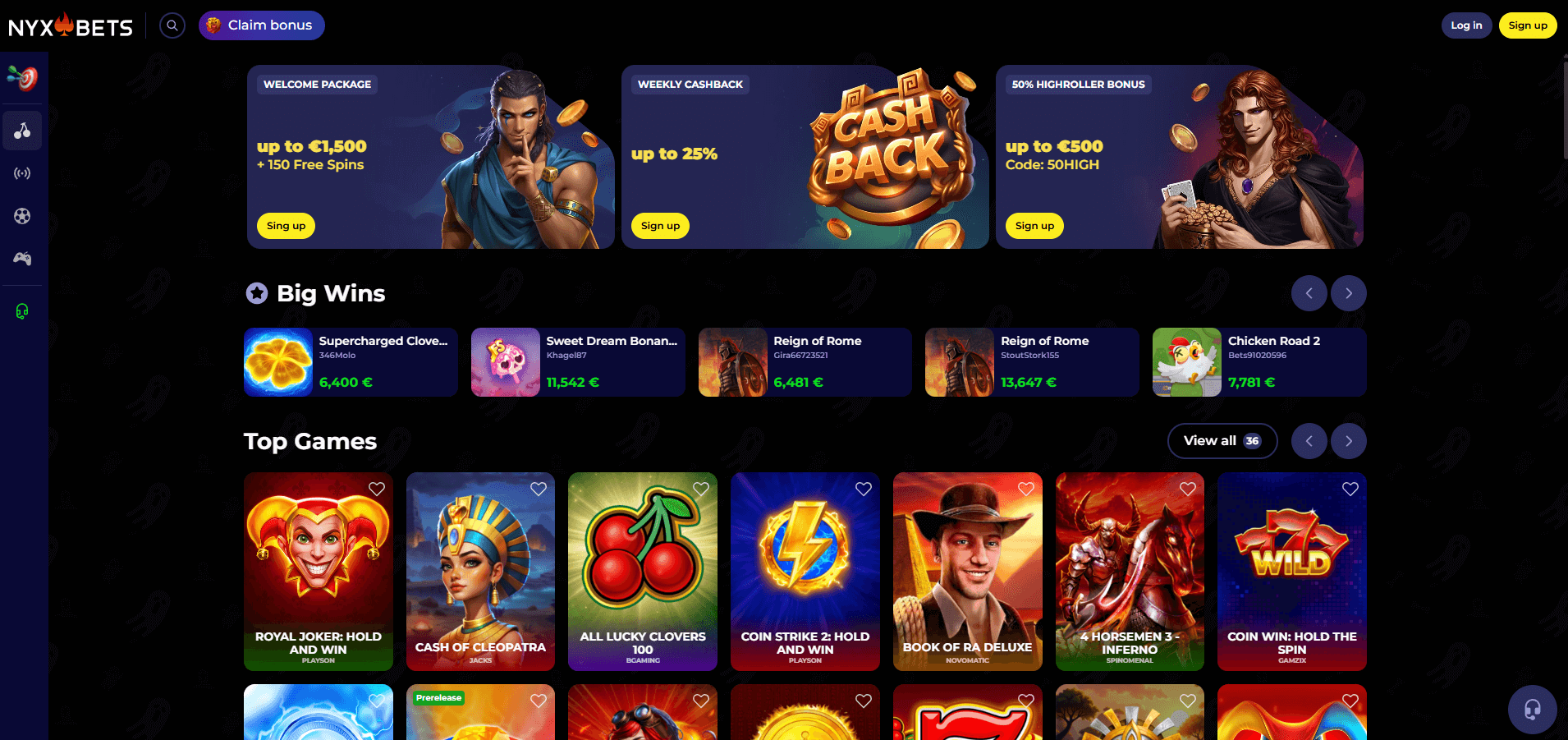
Task: Favorite Royal Joker: Hold and Win heart
Action: coord(377,489)
